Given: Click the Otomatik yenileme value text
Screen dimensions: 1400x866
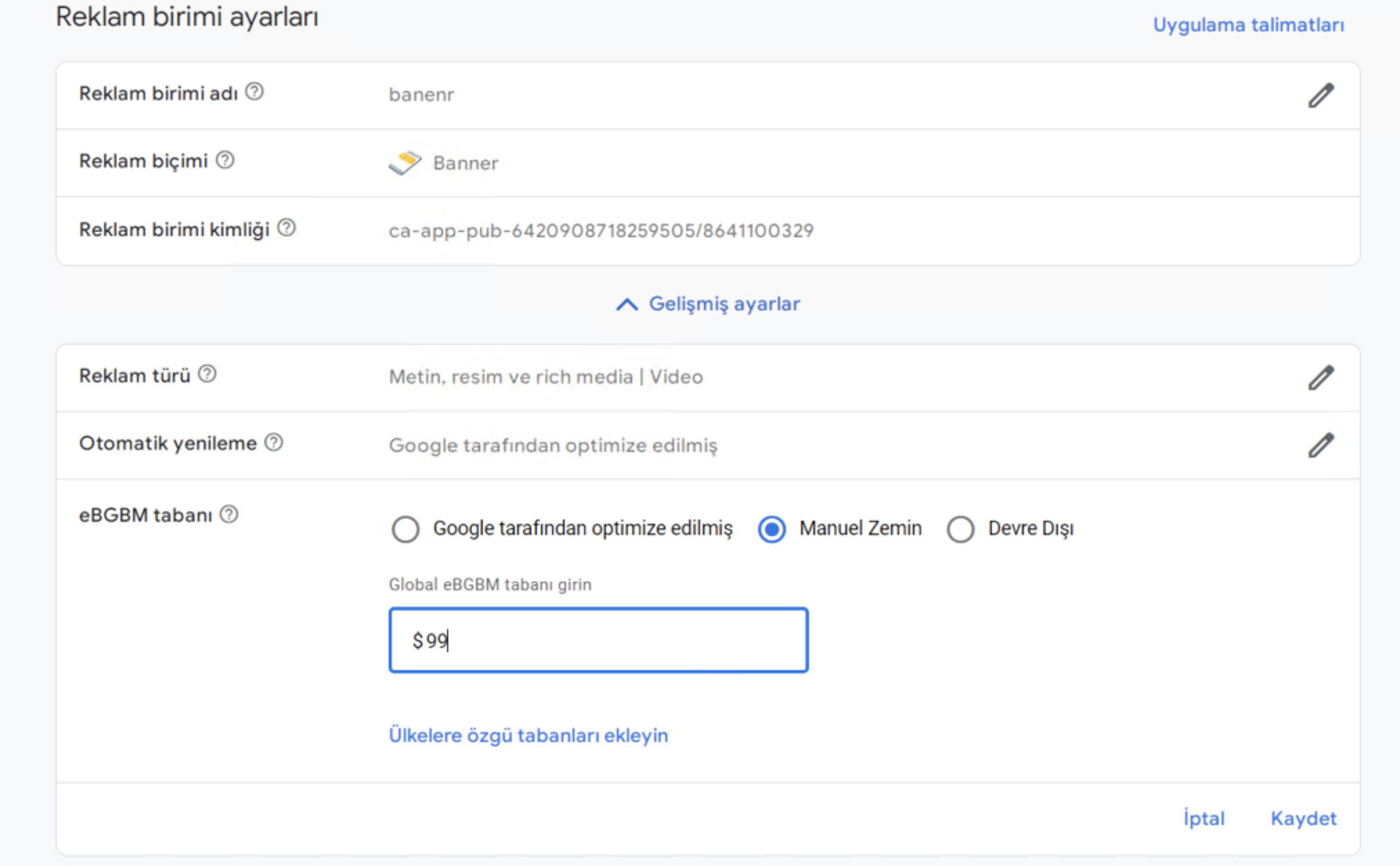Looking at the screenshot, I should coord(553,445).
